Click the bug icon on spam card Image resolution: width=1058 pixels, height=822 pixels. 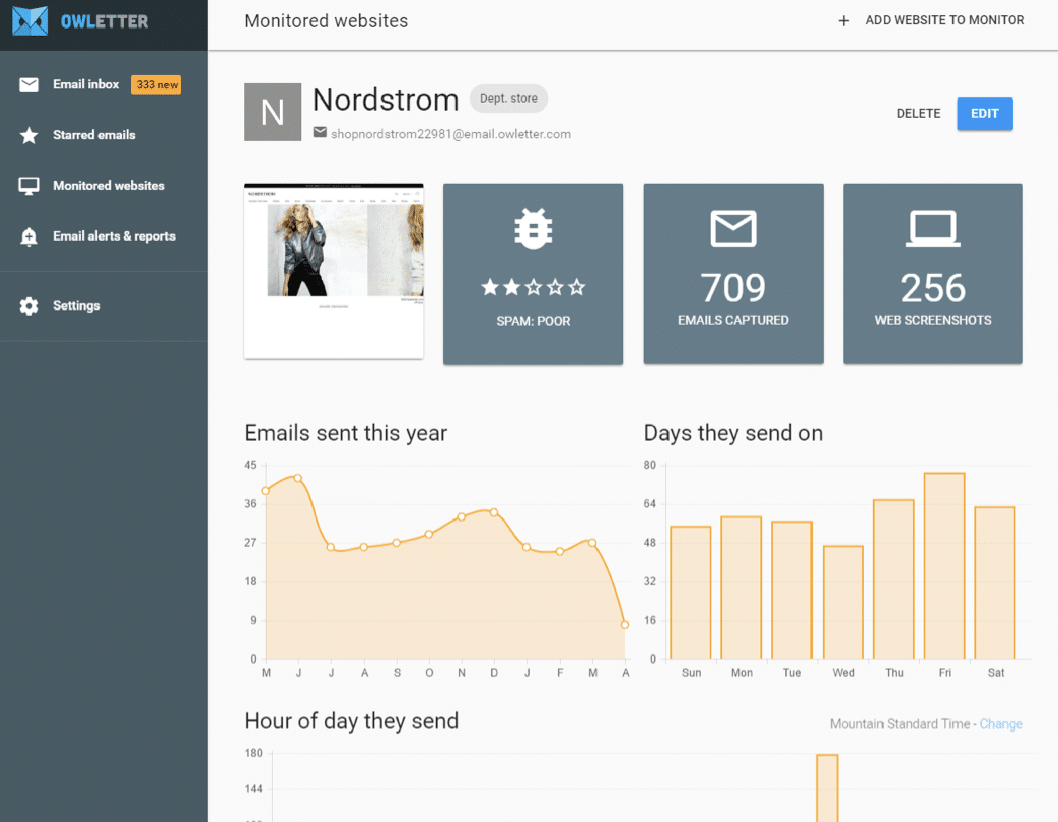[x=533, y=229]
